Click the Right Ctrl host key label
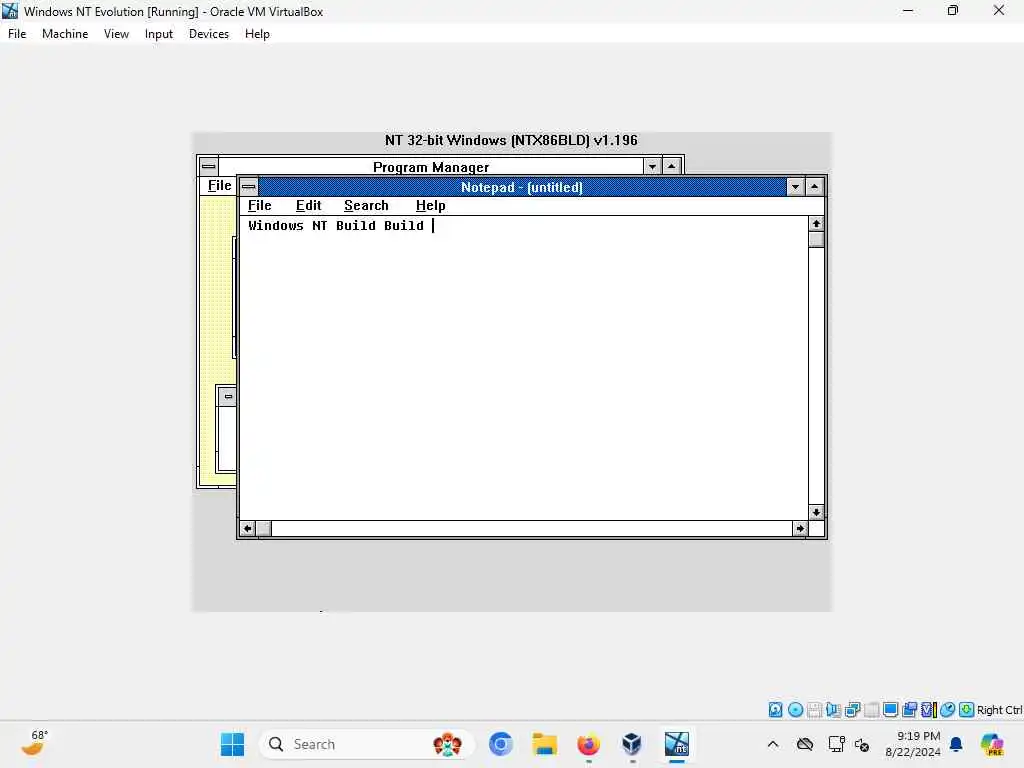 coord(999,710)
